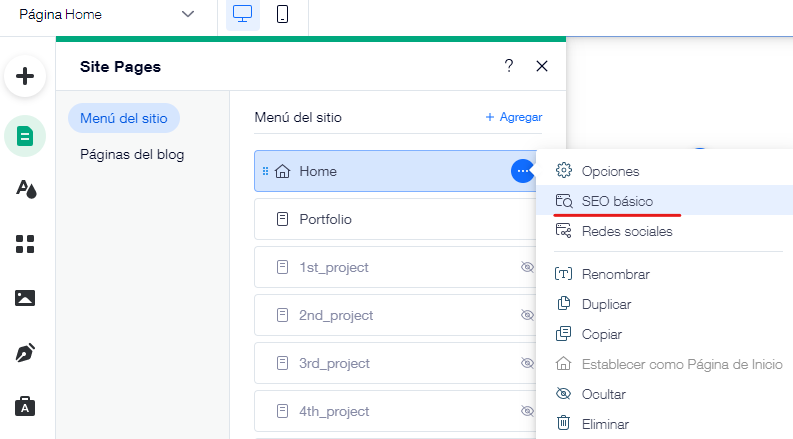
Task: Open the Páginas del blog section
Action: click(x=132, y=154)
